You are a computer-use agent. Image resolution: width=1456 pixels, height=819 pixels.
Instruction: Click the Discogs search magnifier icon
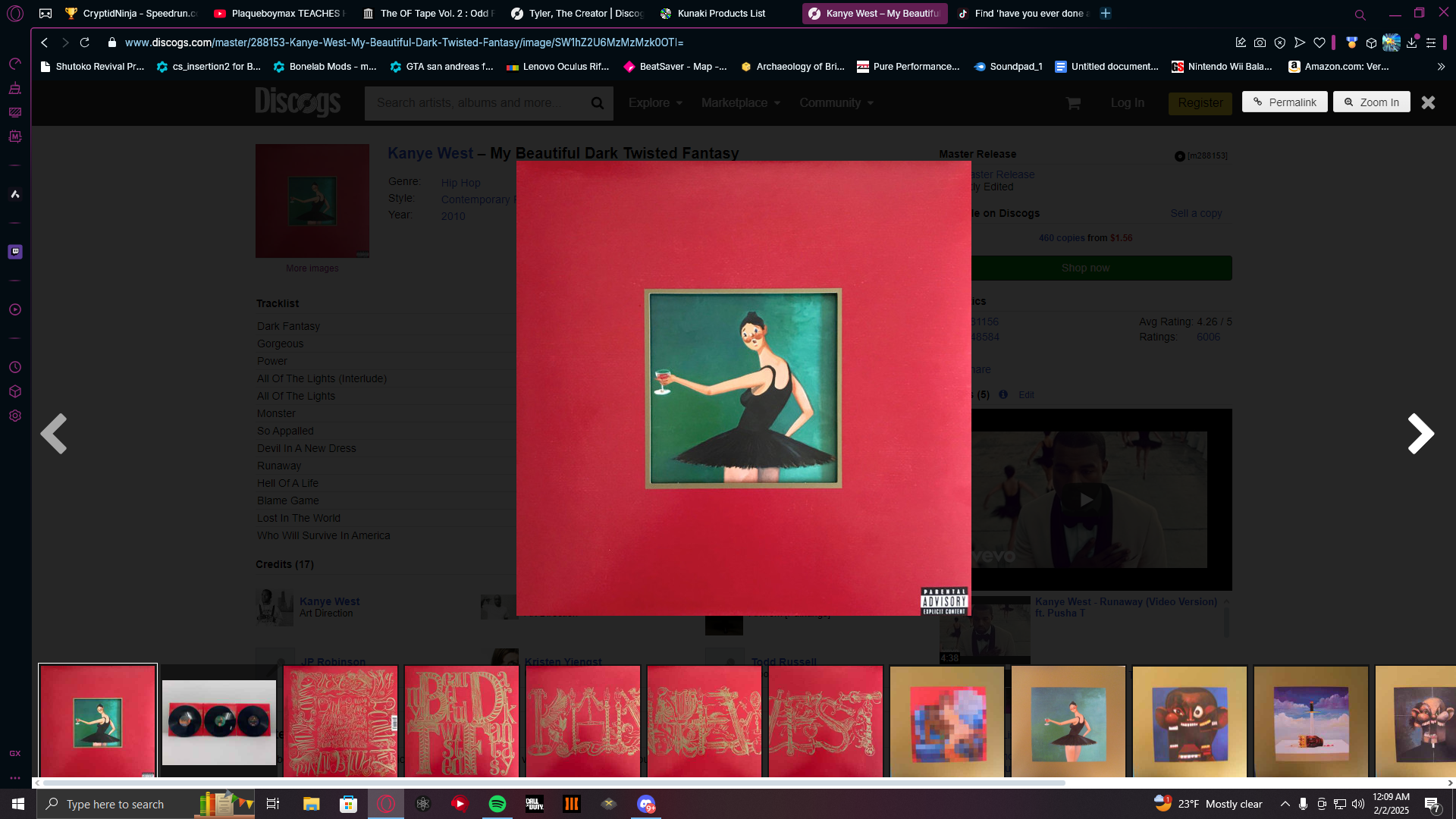click(x=597, y=103)
